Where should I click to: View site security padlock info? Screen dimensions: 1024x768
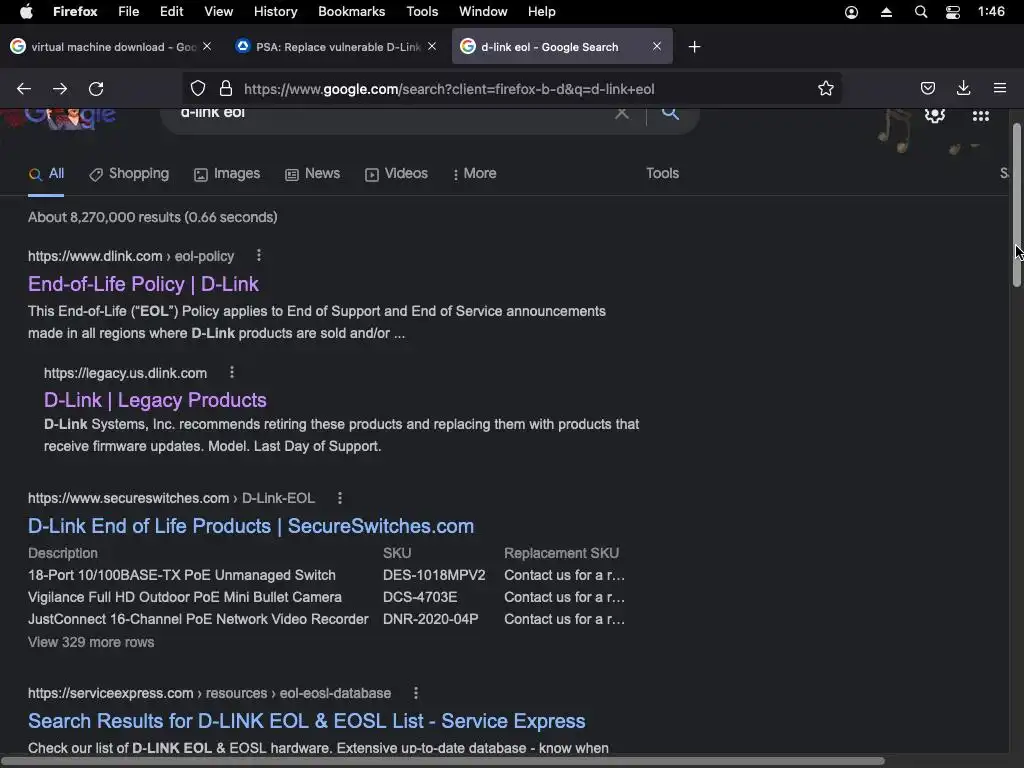point(226,89)
